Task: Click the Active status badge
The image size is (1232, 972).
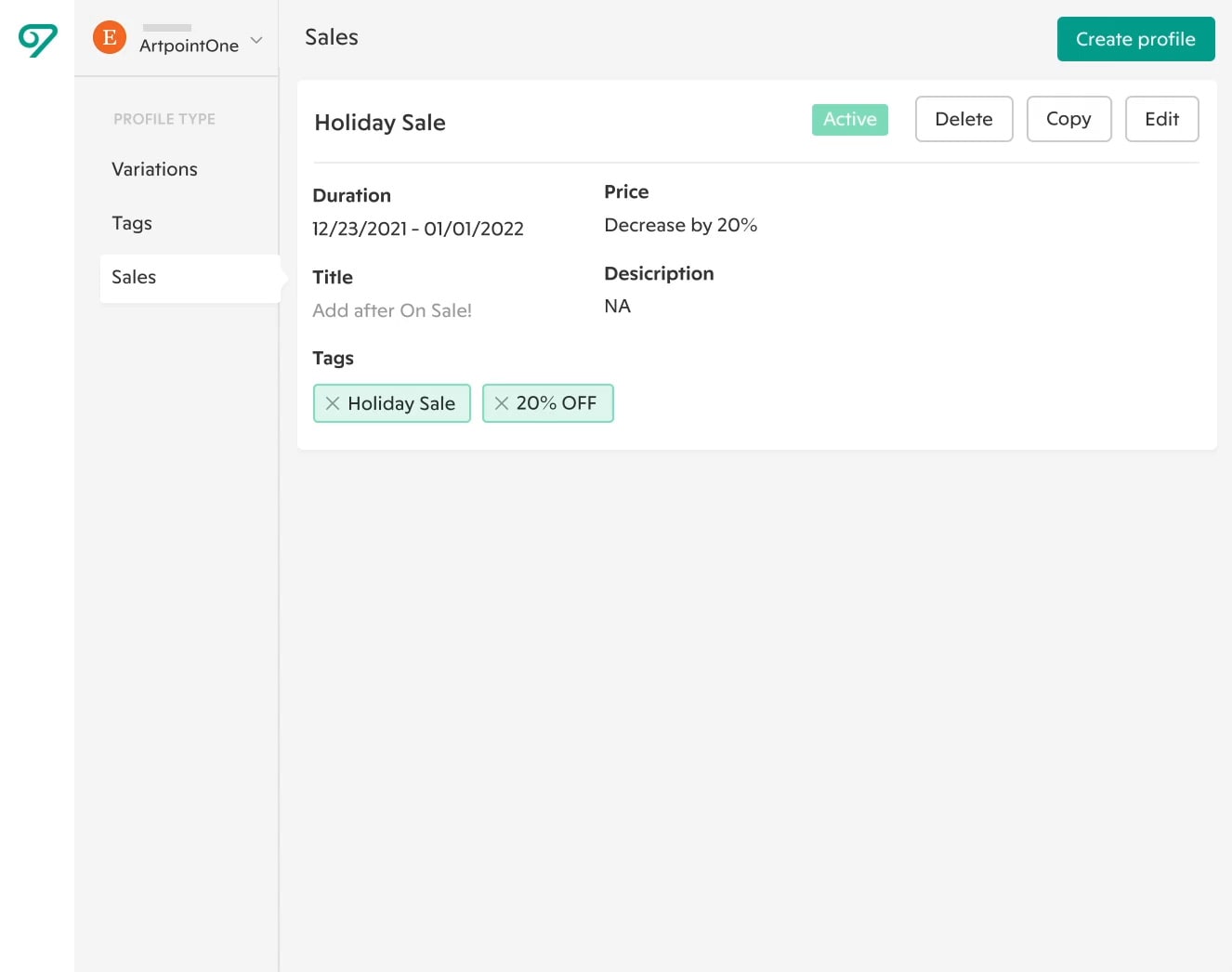Action: 850,119
